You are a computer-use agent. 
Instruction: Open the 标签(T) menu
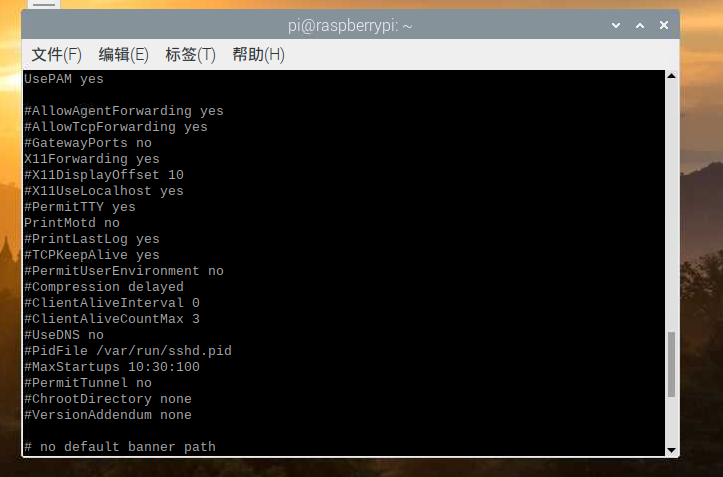190,54
